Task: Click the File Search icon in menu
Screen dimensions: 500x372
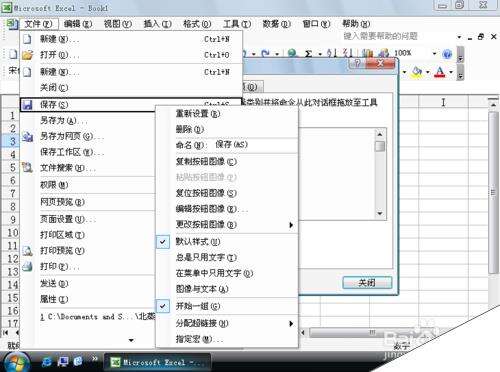Action: click(27, 168)
